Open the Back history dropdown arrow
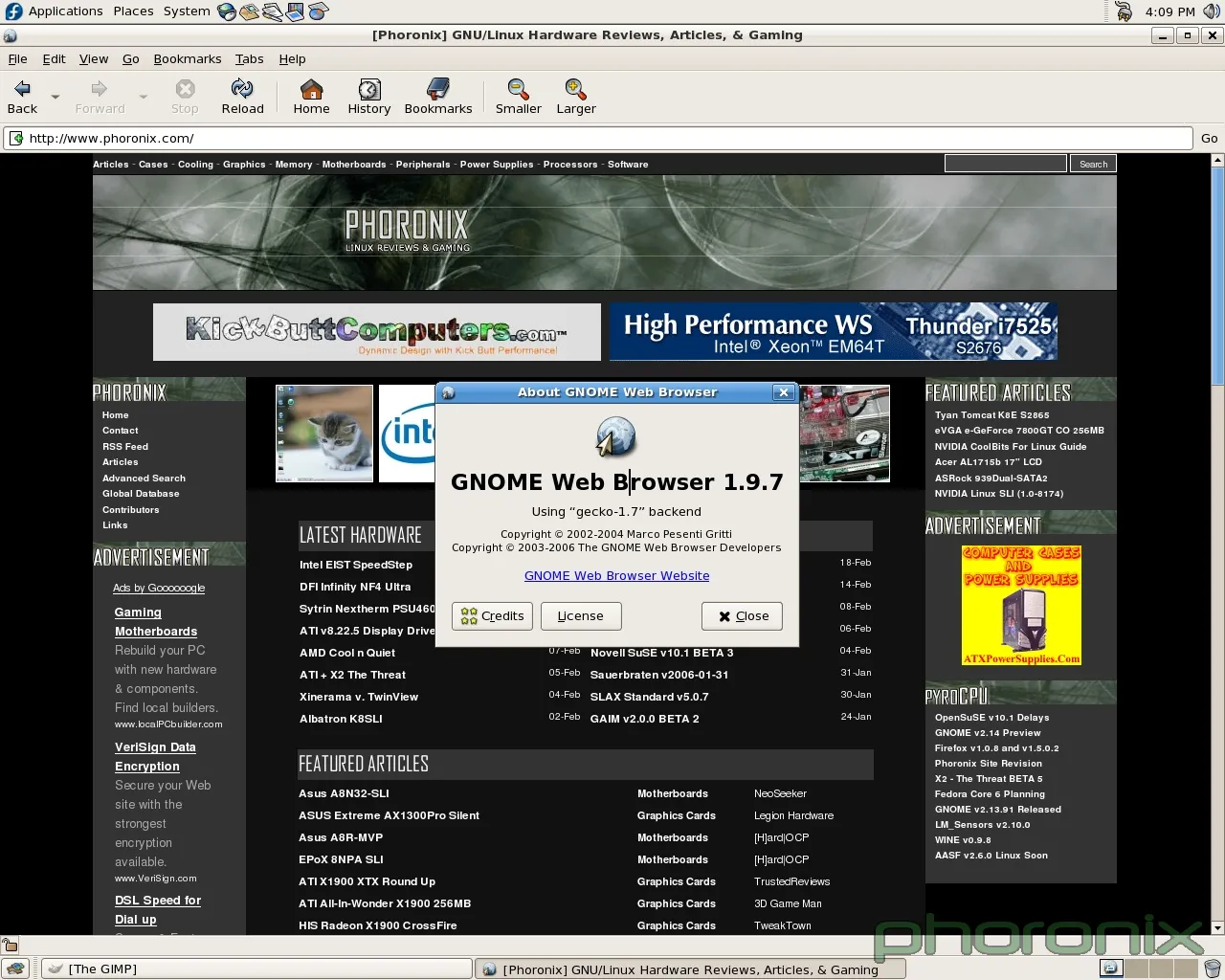This screenshot has height=980, width=1225. 55,97
